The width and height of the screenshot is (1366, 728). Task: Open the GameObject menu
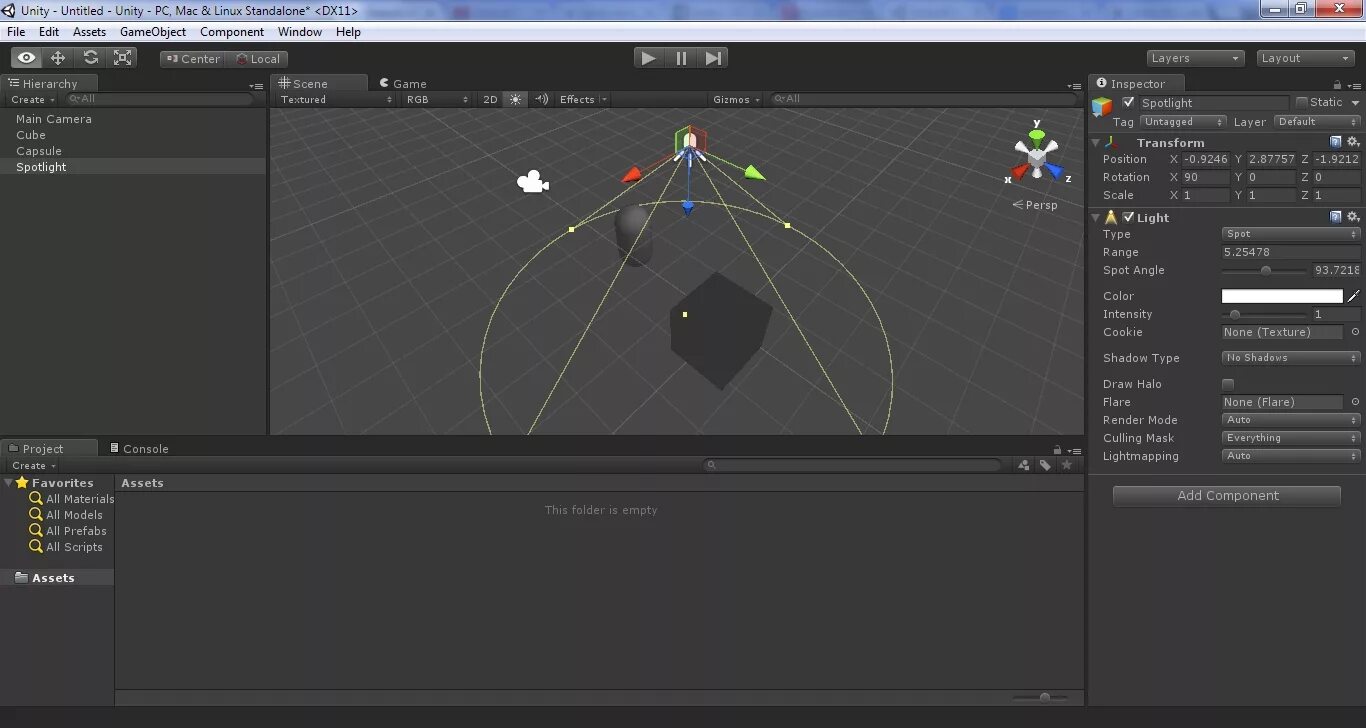click(152, 31)
